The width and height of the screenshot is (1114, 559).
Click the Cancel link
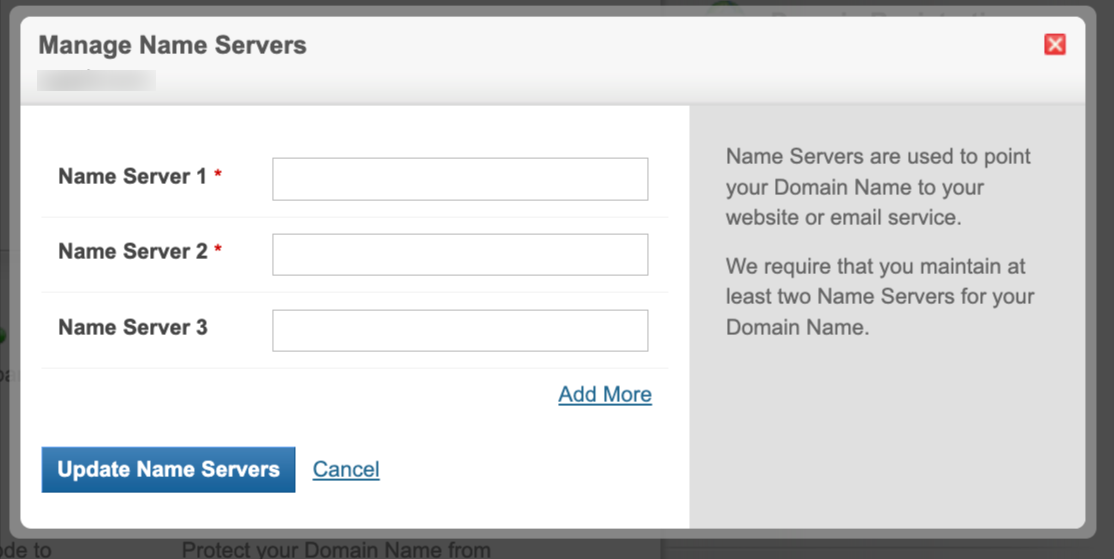[346, 469]
